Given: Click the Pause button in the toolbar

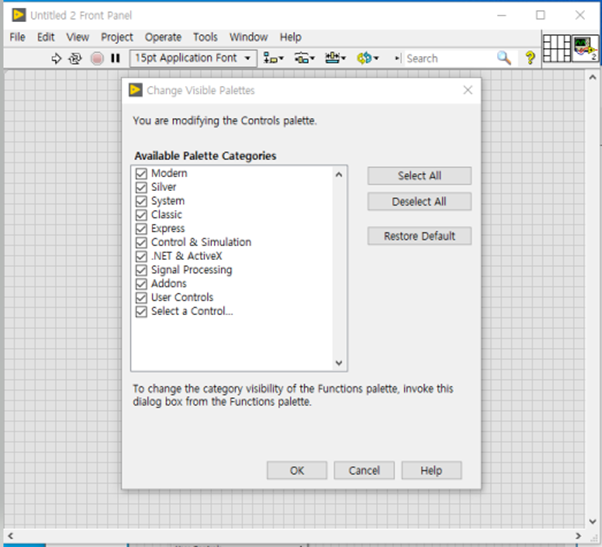Looking at the screenshot, I should 115,58.
